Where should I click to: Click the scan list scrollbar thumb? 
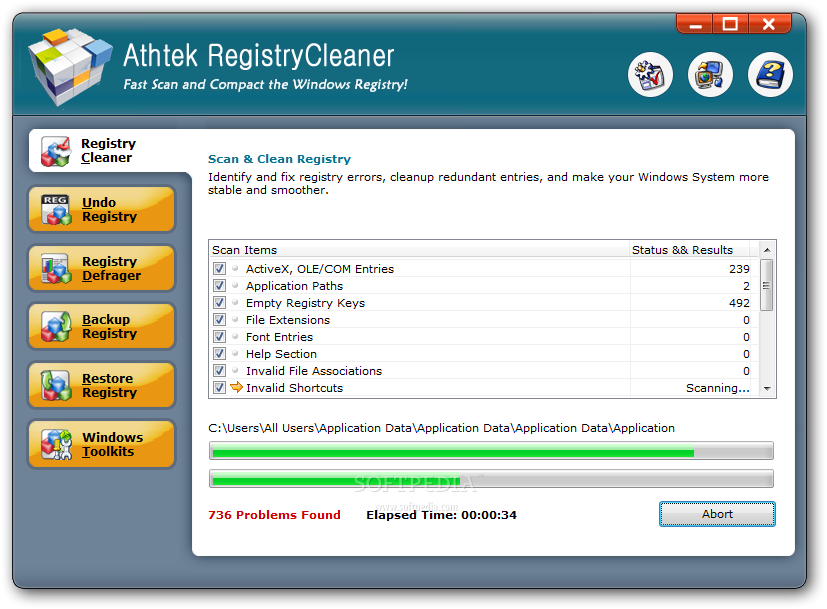tap(767, 285)
